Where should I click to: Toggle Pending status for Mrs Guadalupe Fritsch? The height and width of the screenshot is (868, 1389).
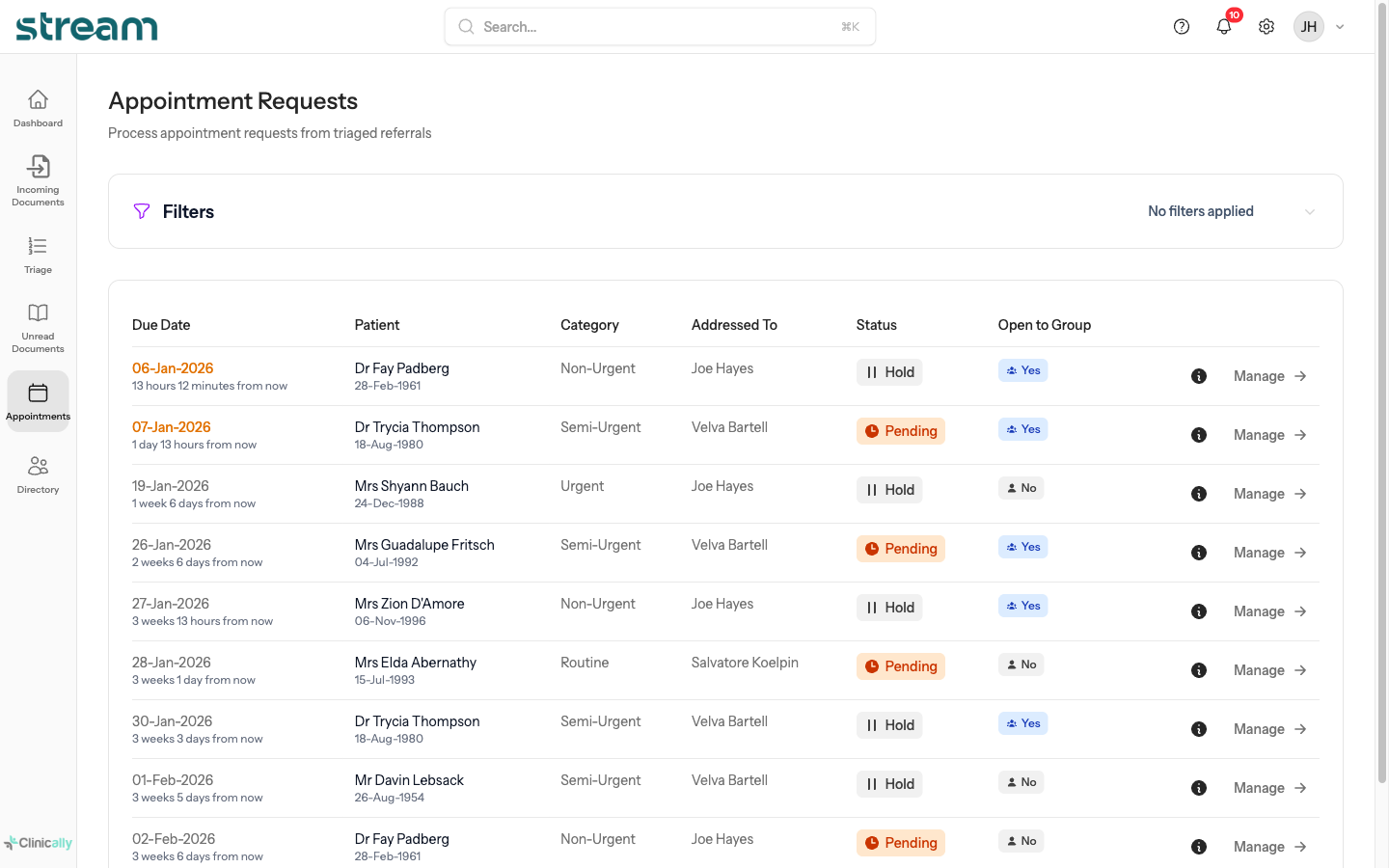[900, 548]
